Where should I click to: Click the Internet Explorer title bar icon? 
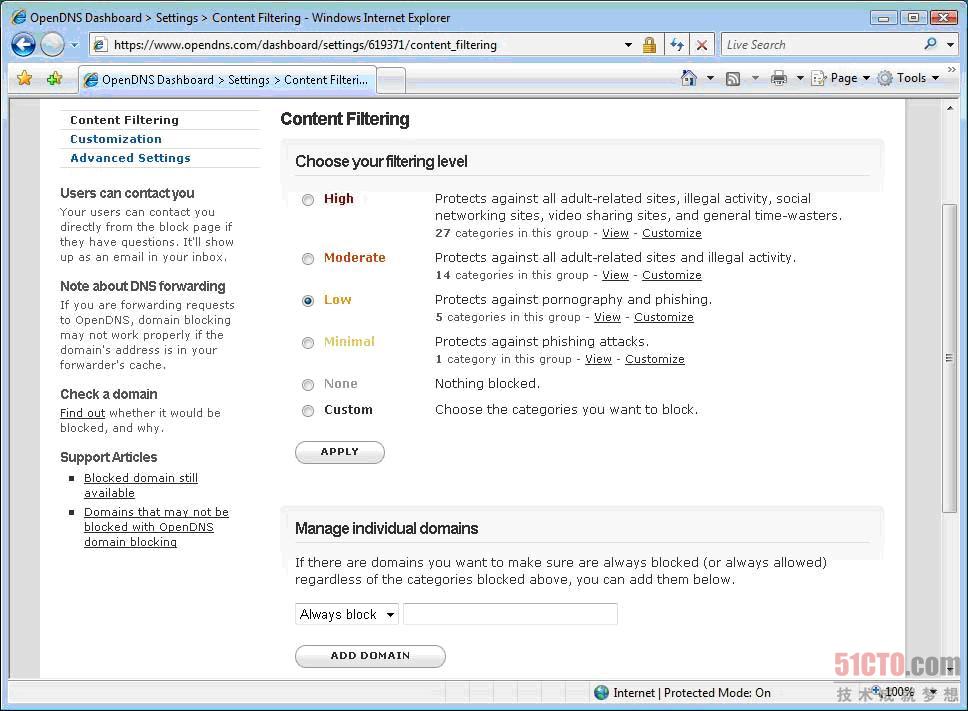19,17
